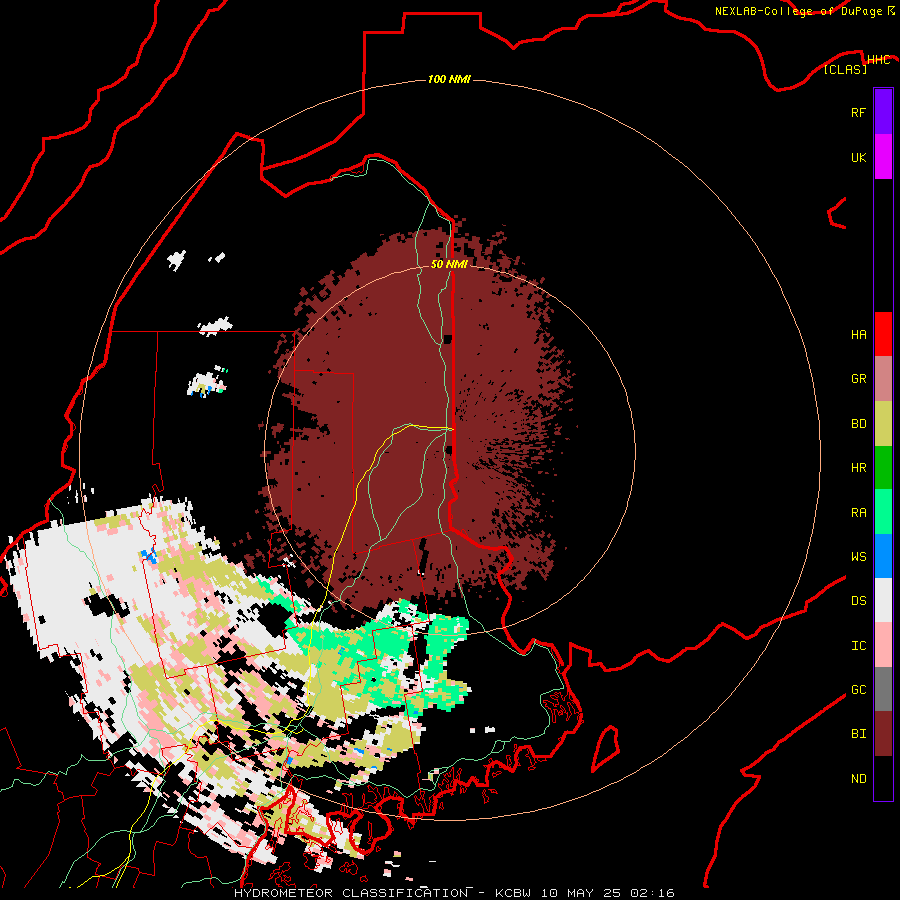
Task: Click the GR legend label
Action: pos(858,379)
